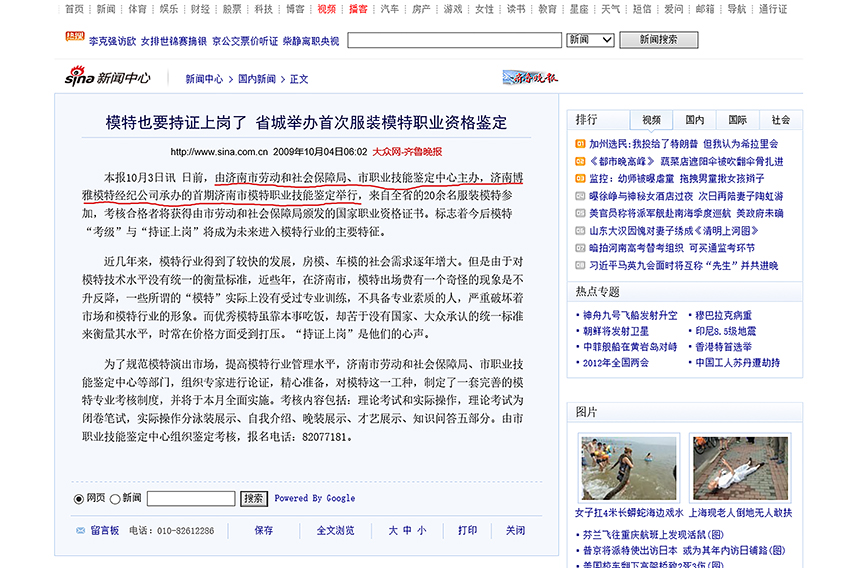Click video icon beside 习近平马英九 headline
This screenshot has height=568, width=853.
(x=580, y=266)
